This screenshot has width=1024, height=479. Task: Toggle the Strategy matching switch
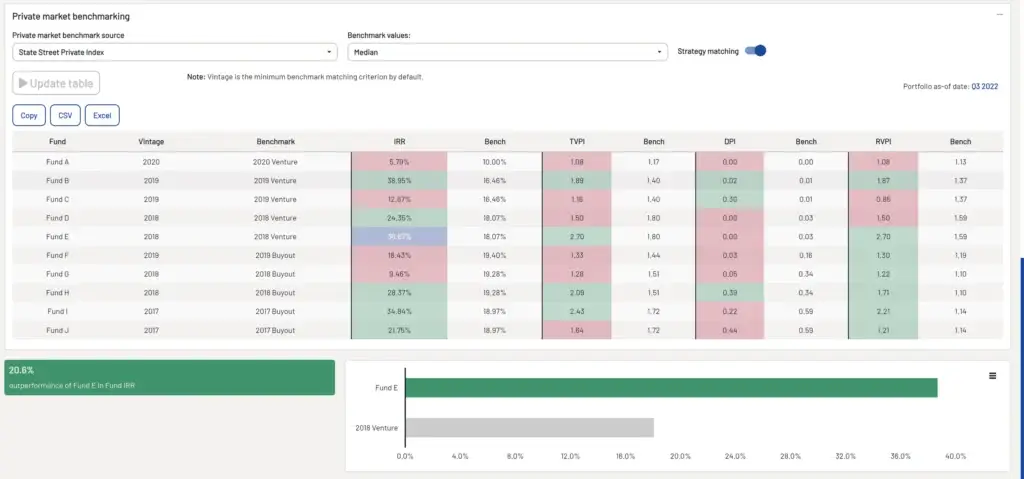tap(756, 51)
